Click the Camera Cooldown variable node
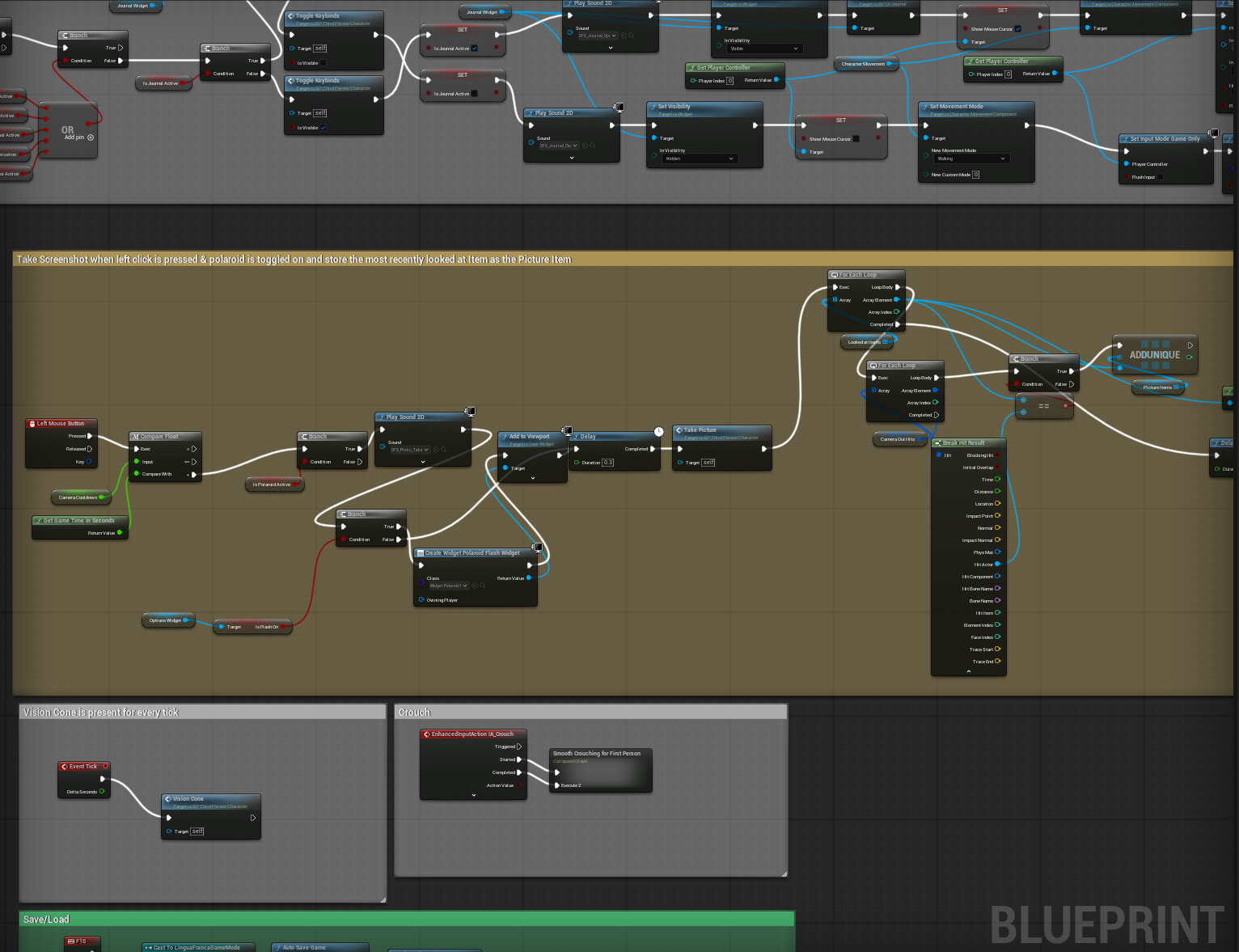This screenshot has height=952, width=1239. [x=78, y=497]
